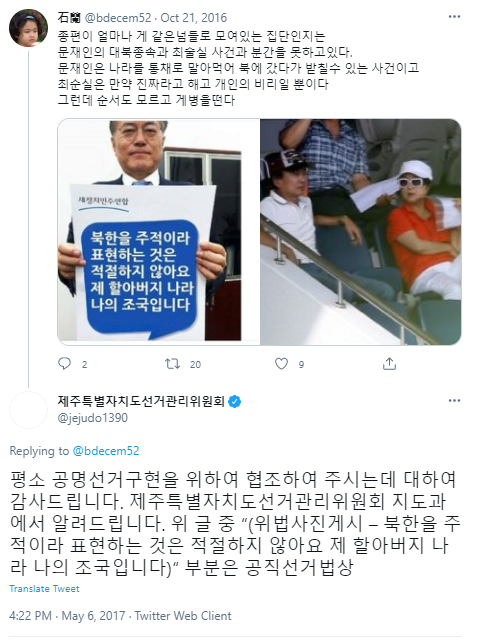This screenshot has width=479, height=644.
Task: Open the @jejudo1390 handle
Action: click(x=92, y=418)
